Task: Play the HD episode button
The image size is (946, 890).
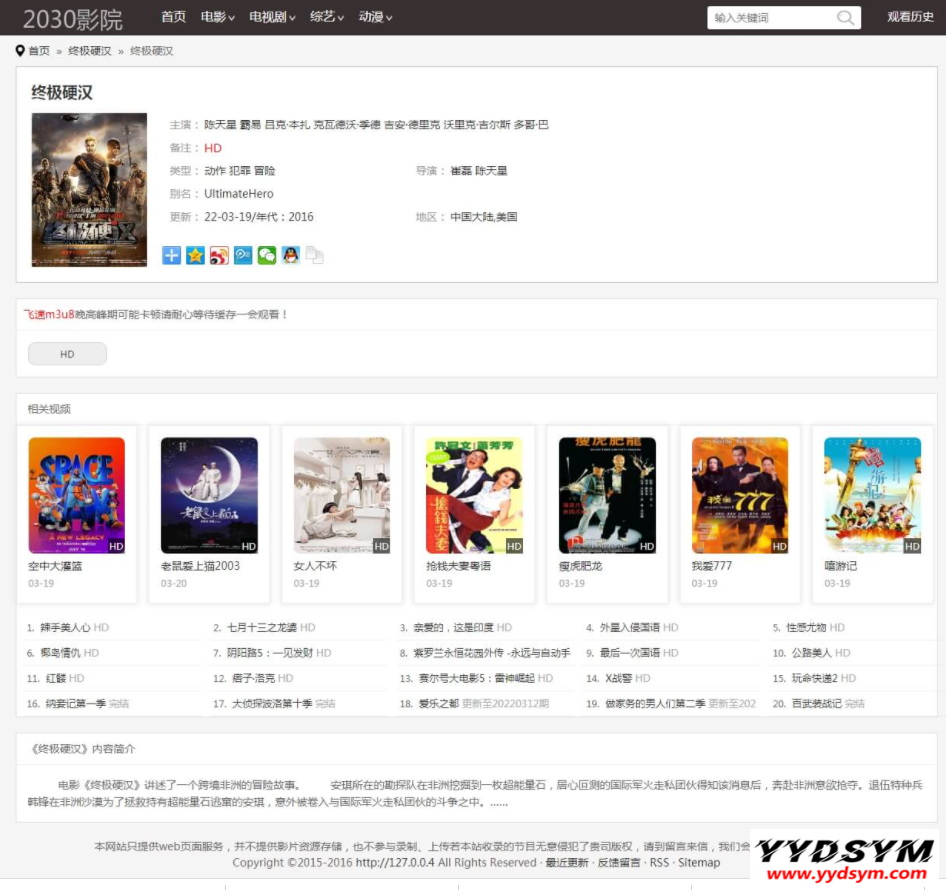Action: [x=68, y=354]
